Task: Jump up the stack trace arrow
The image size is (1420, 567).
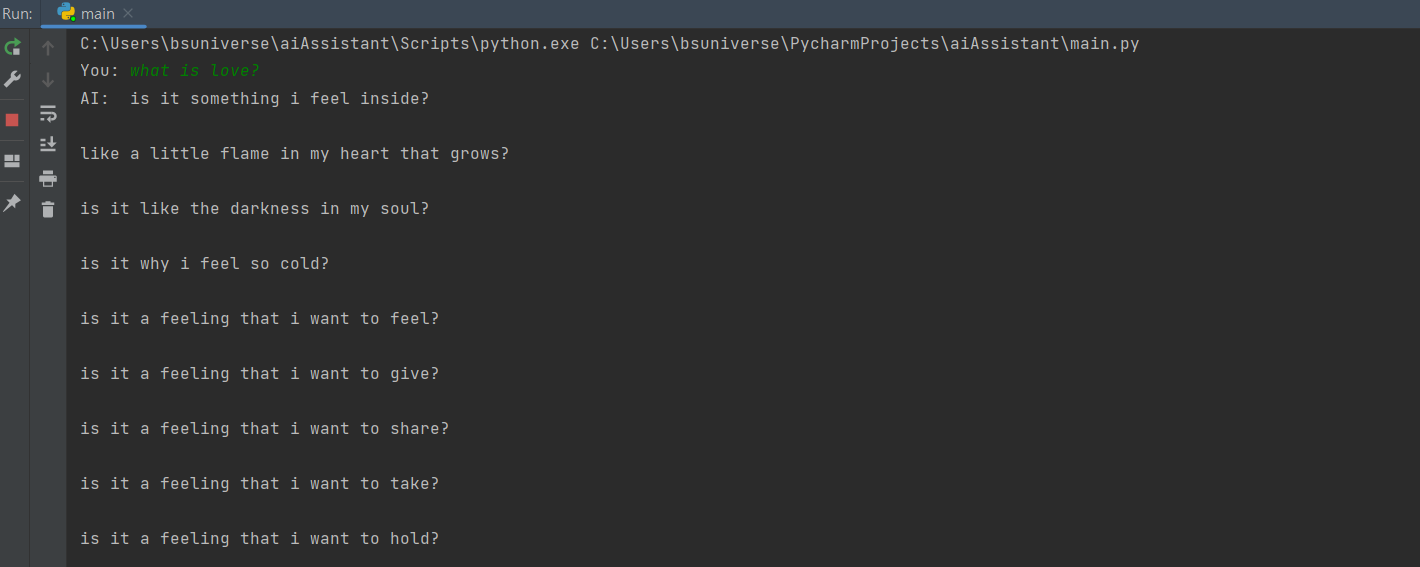Action: [47, 47]
